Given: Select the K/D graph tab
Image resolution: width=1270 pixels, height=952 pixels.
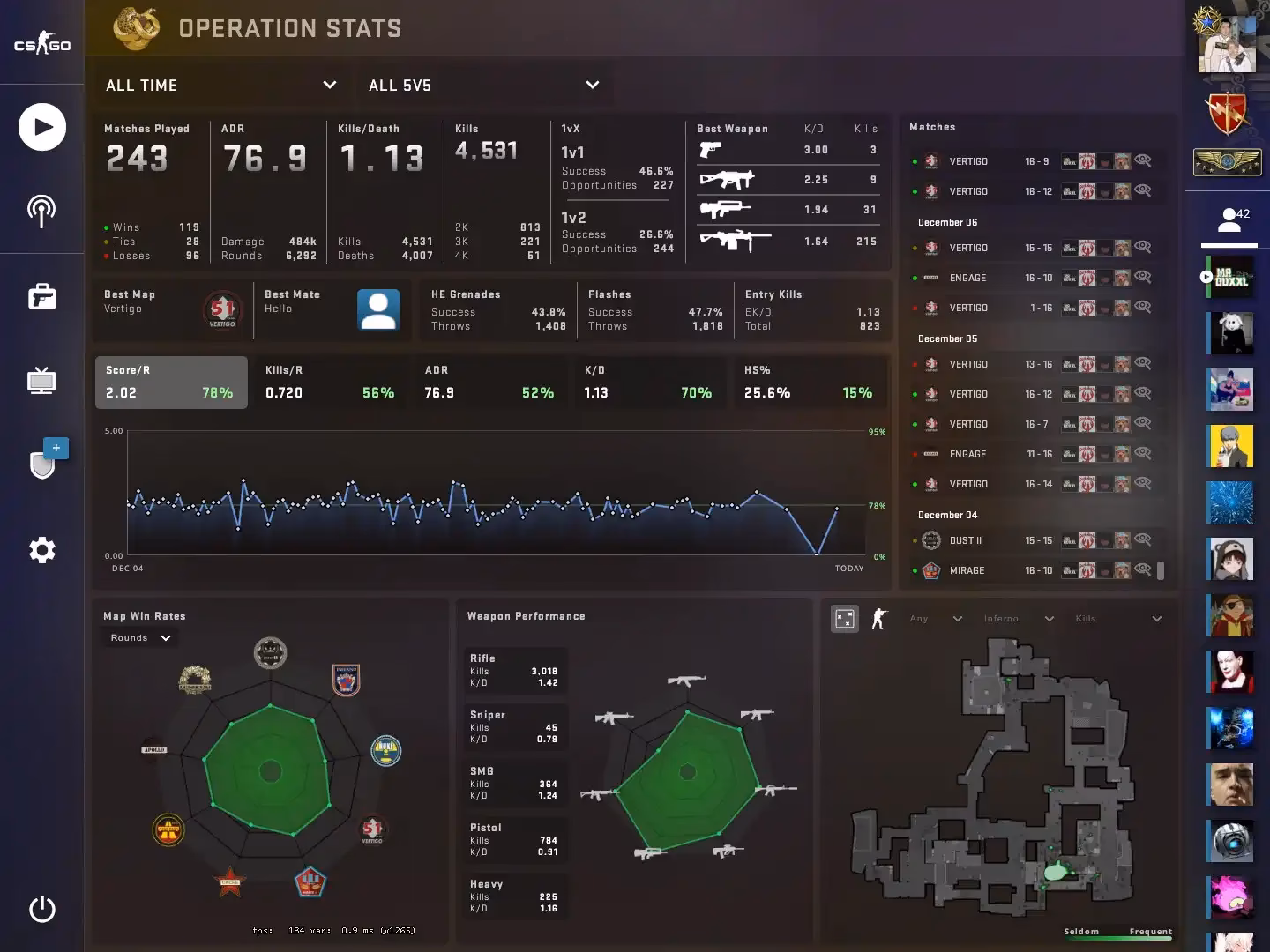Looking at the screenshot, I should coord(650,383).
